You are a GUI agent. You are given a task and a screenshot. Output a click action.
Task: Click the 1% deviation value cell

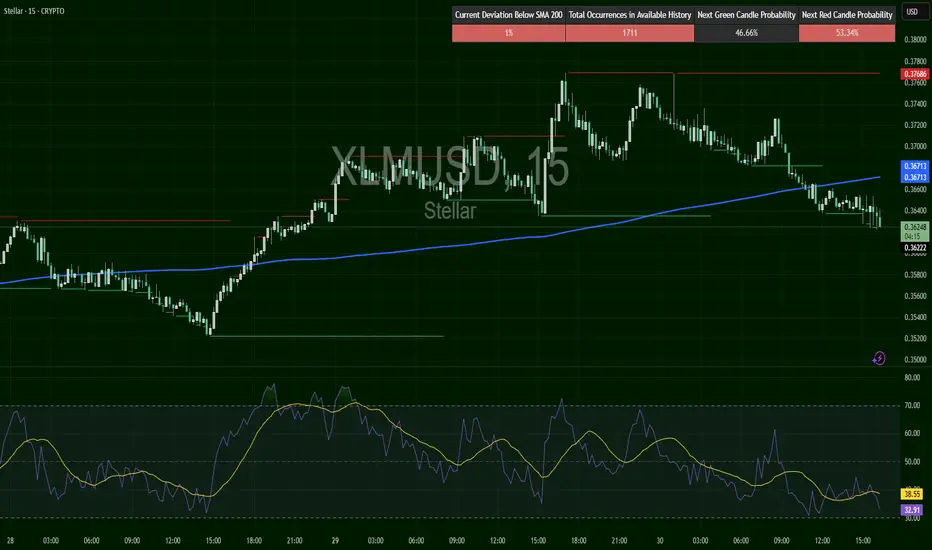click(508, 33)
